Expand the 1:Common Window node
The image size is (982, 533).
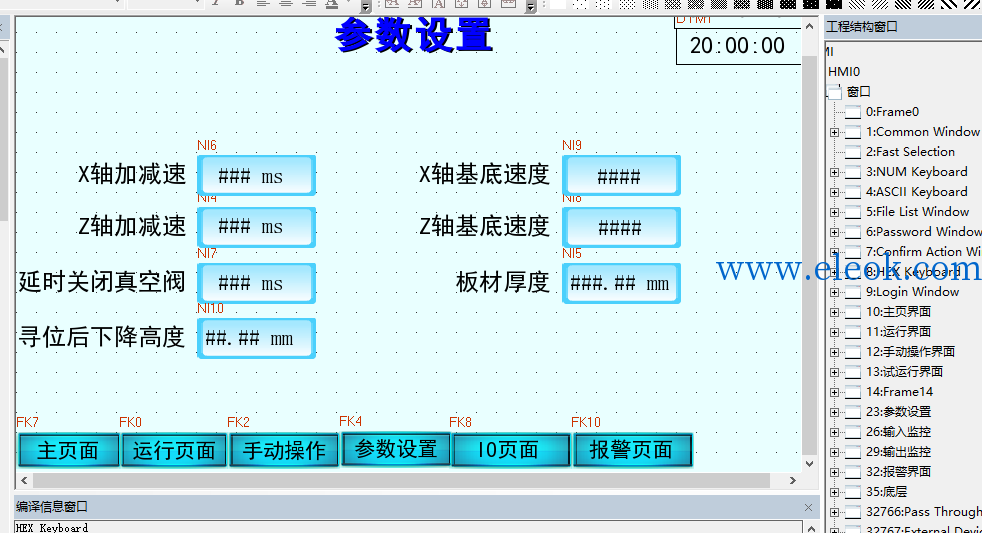tap(834, 132)
